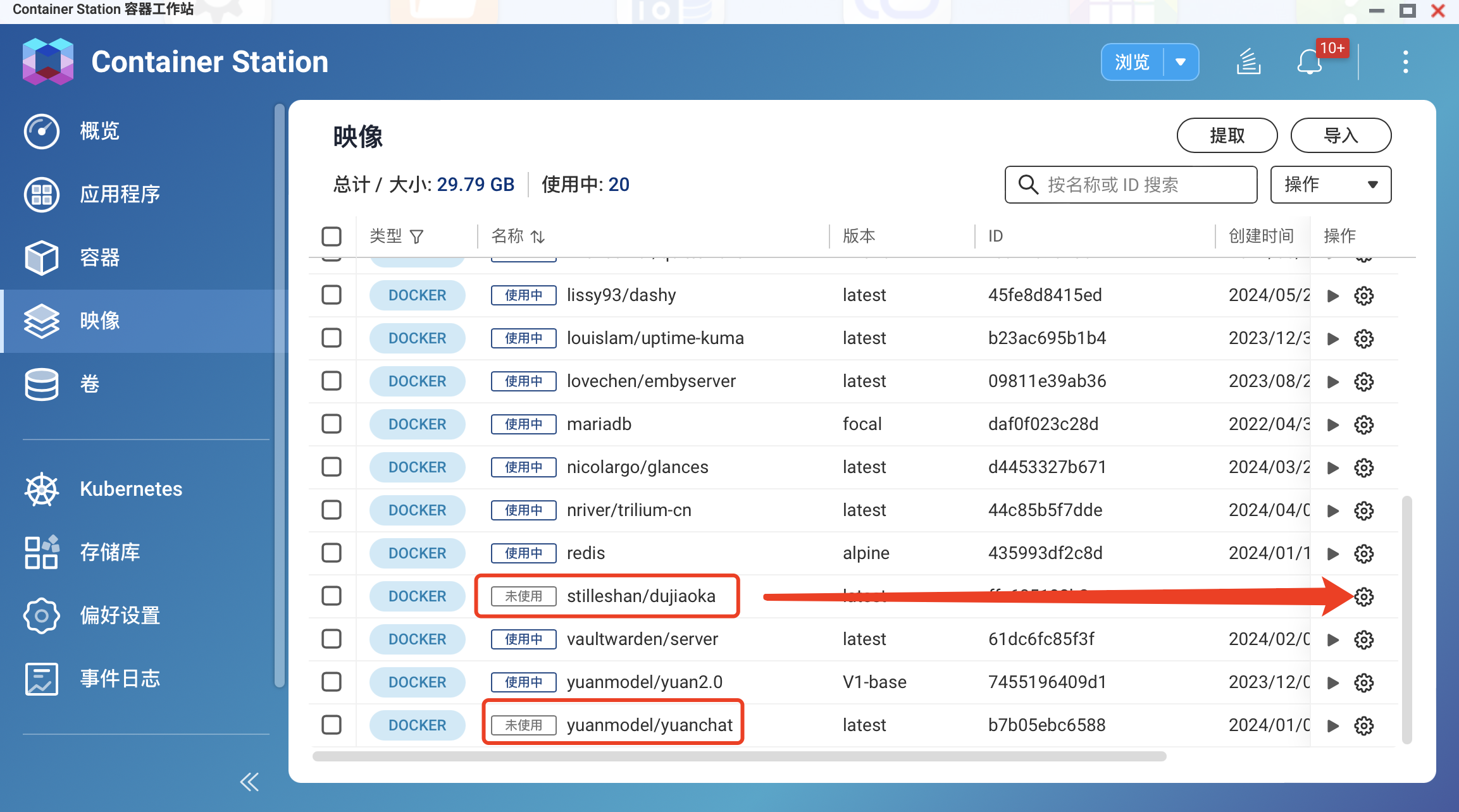Image resolution: width=1459 pixels, height=812 pixels.
Task: Toggle the select-all header checkbox
Action: pyautogui.click(x=332, y=236)
